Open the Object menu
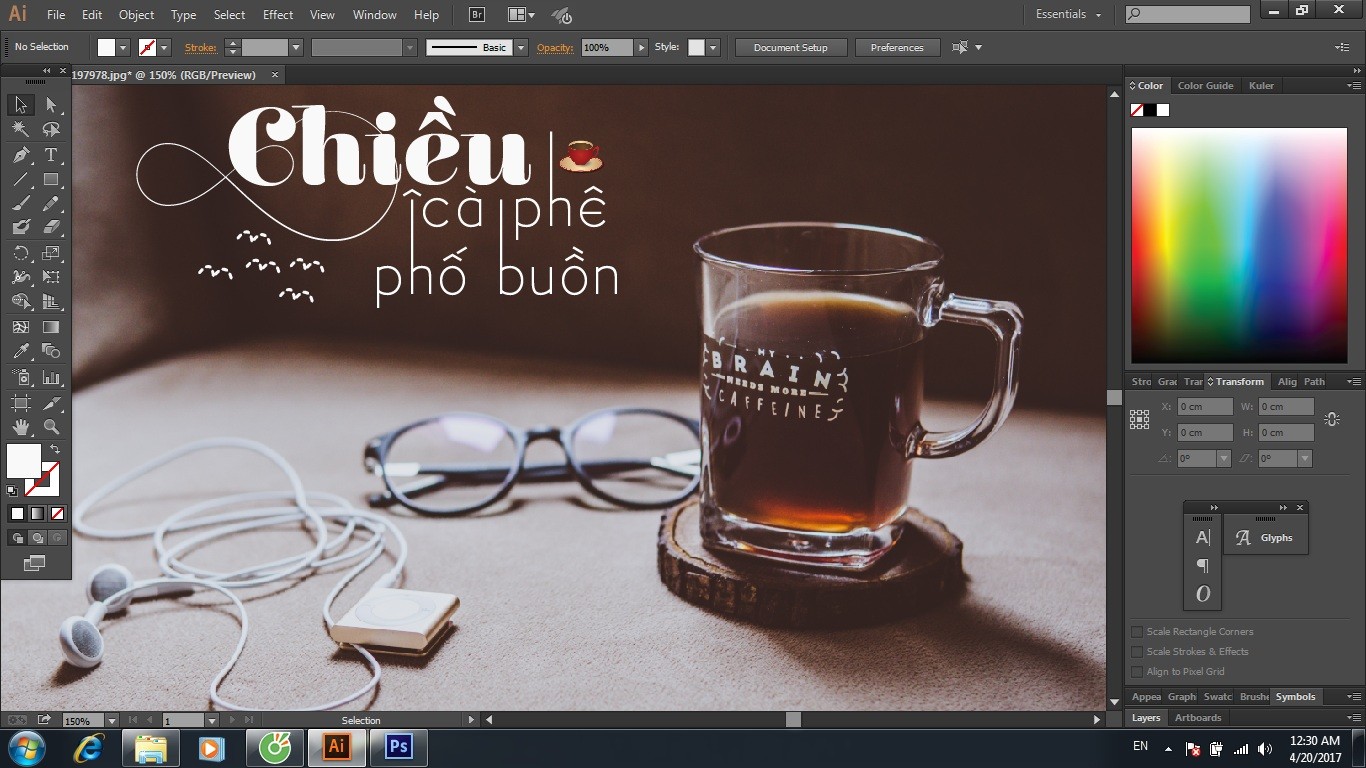1366x768 pixels. 136,15
